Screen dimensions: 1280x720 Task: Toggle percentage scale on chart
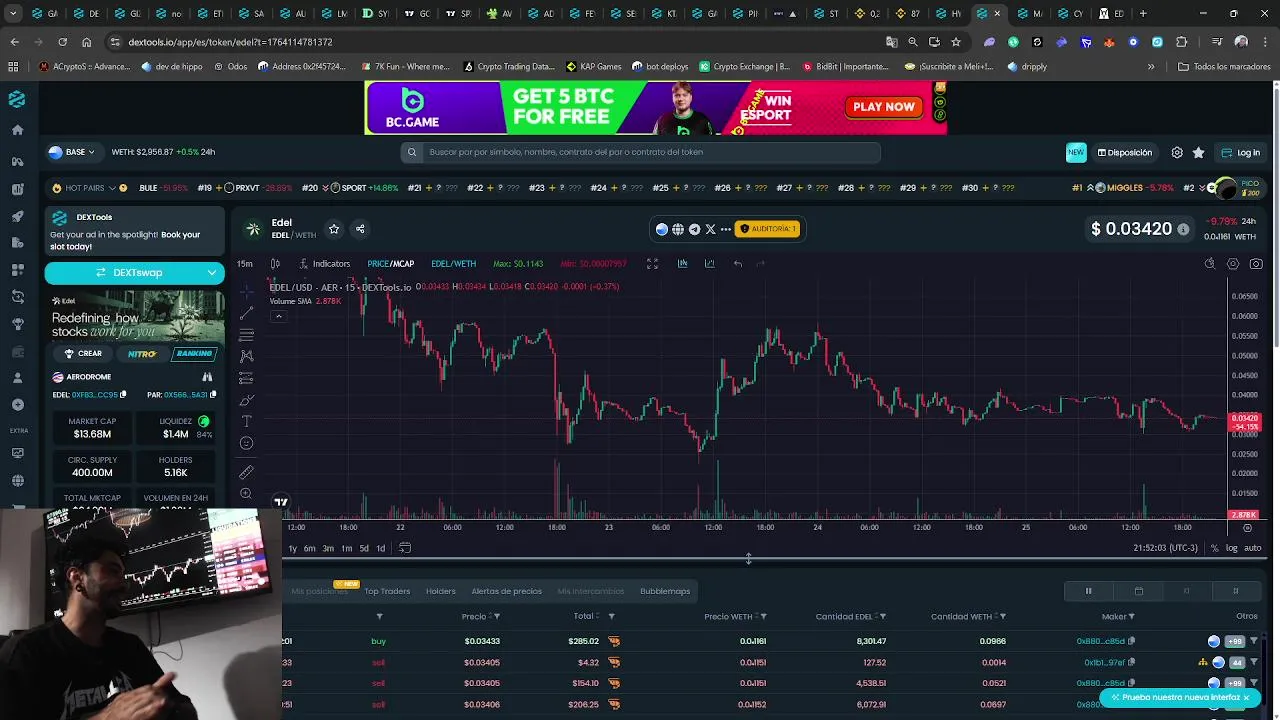point(1214,548)
